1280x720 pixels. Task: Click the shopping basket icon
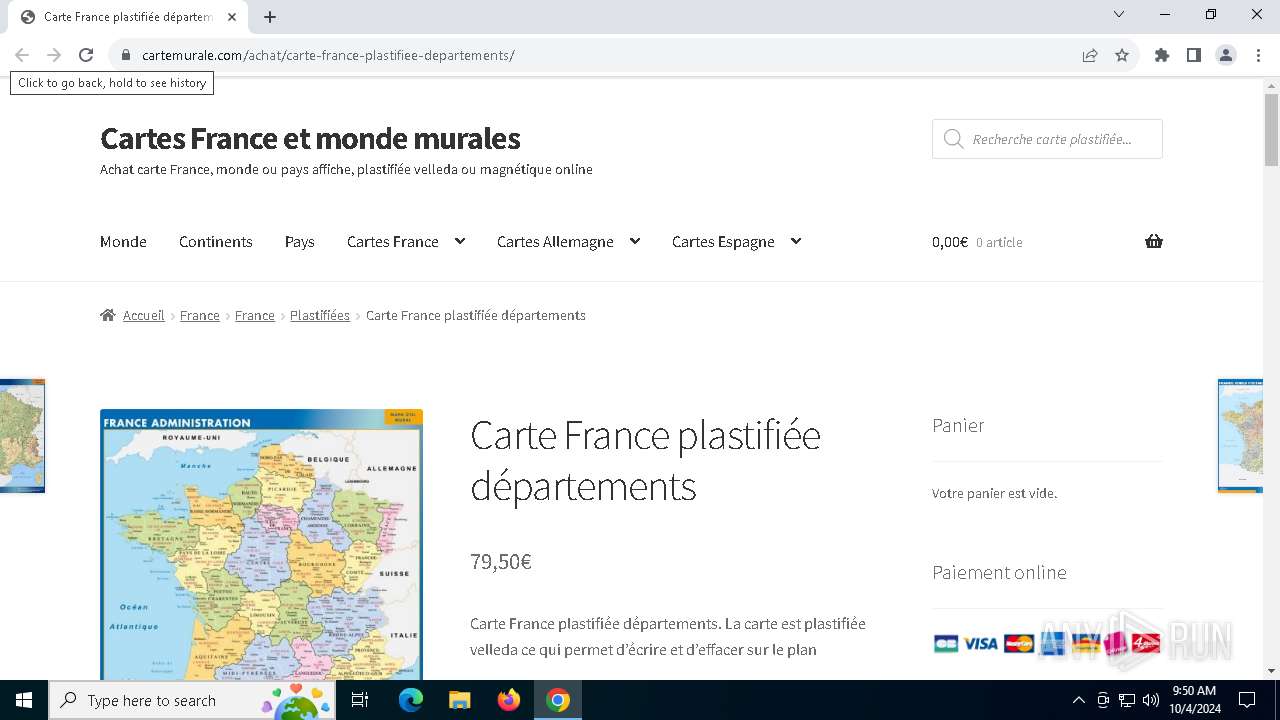[x=1154, y=241]
